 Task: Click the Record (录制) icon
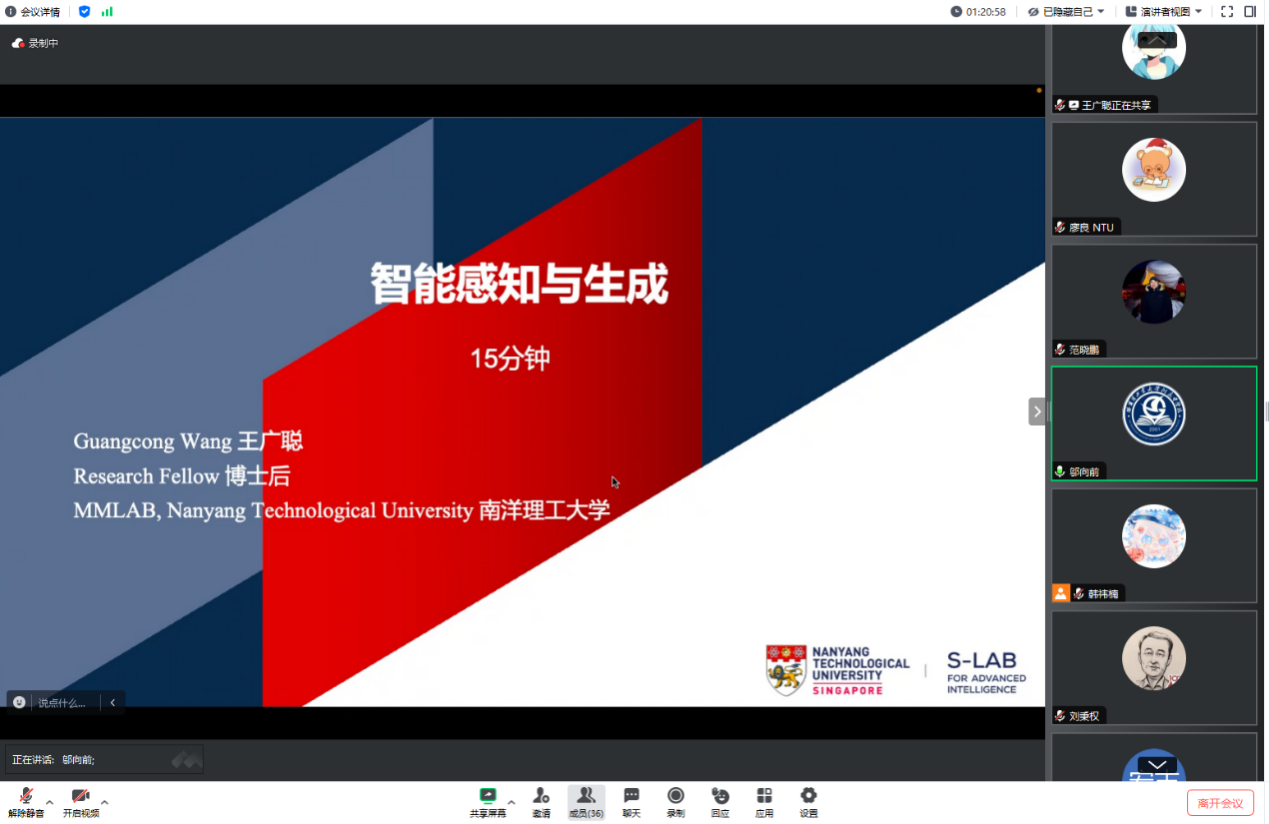[x=676, y=801]
